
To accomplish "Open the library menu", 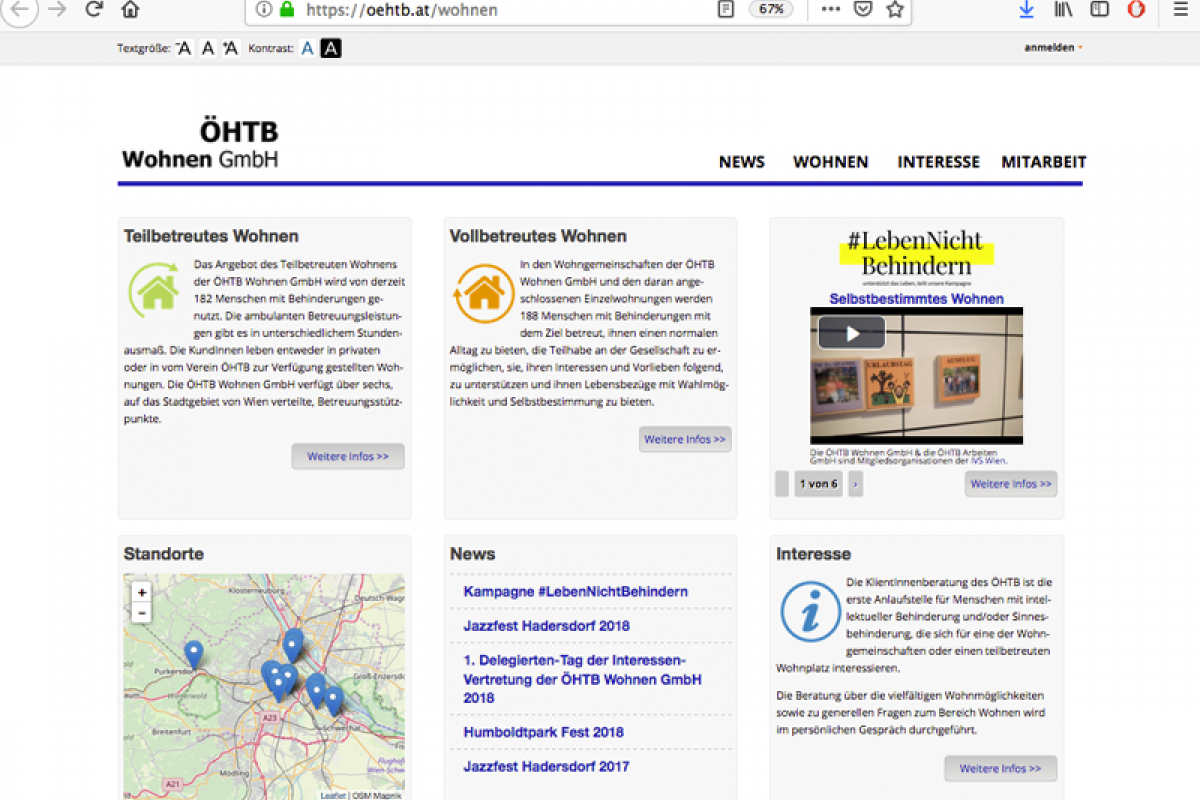I will [1063, 9].
